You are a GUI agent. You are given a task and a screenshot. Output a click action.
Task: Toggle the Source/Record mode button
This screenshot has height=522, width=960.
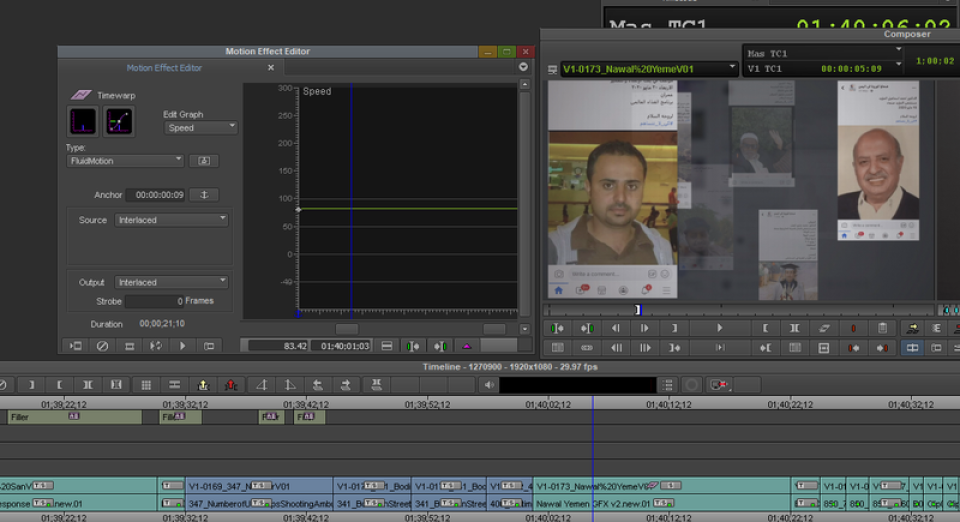tap(912, 347)
